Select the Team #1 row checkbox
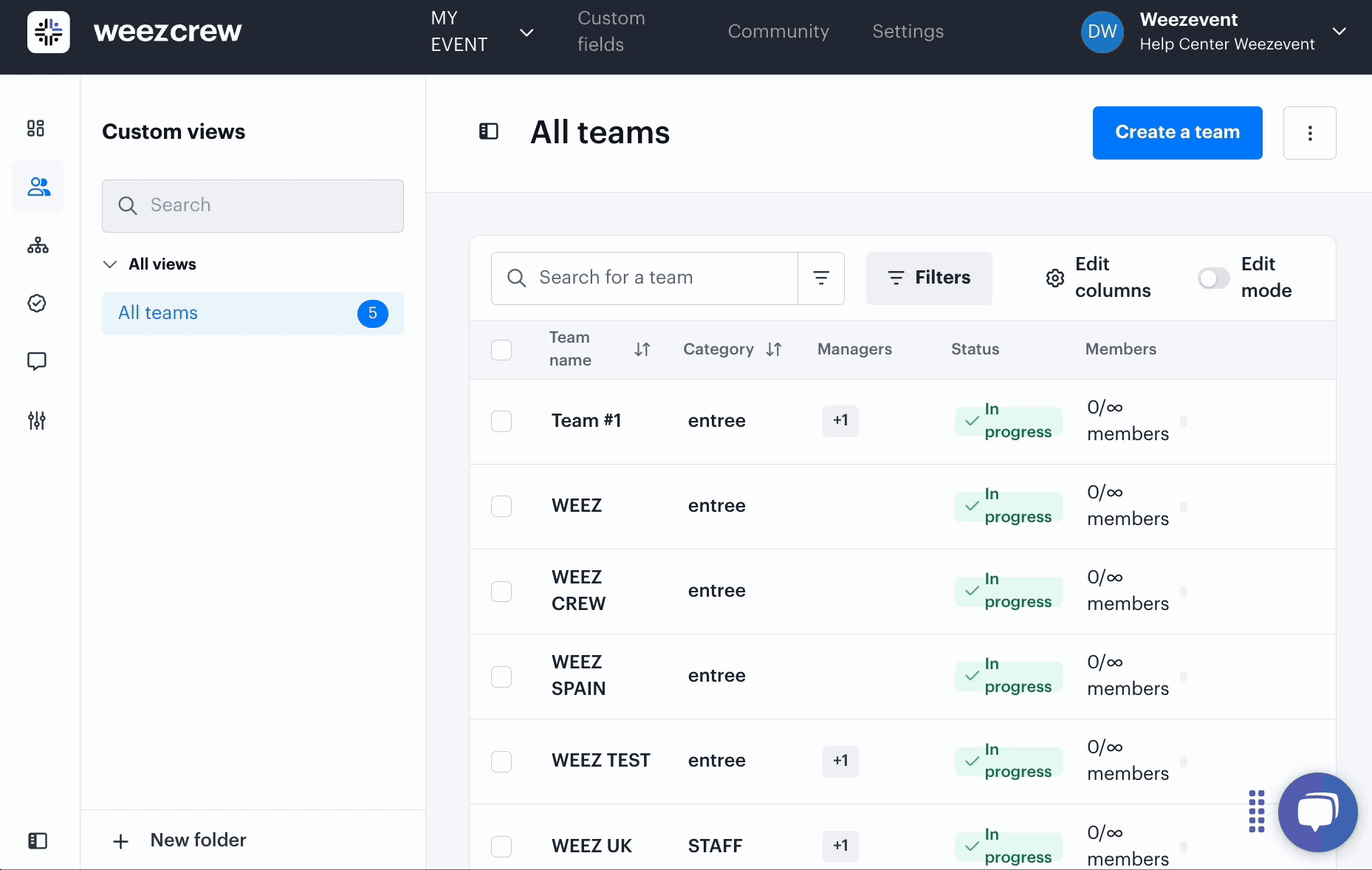 click(501, 422)
